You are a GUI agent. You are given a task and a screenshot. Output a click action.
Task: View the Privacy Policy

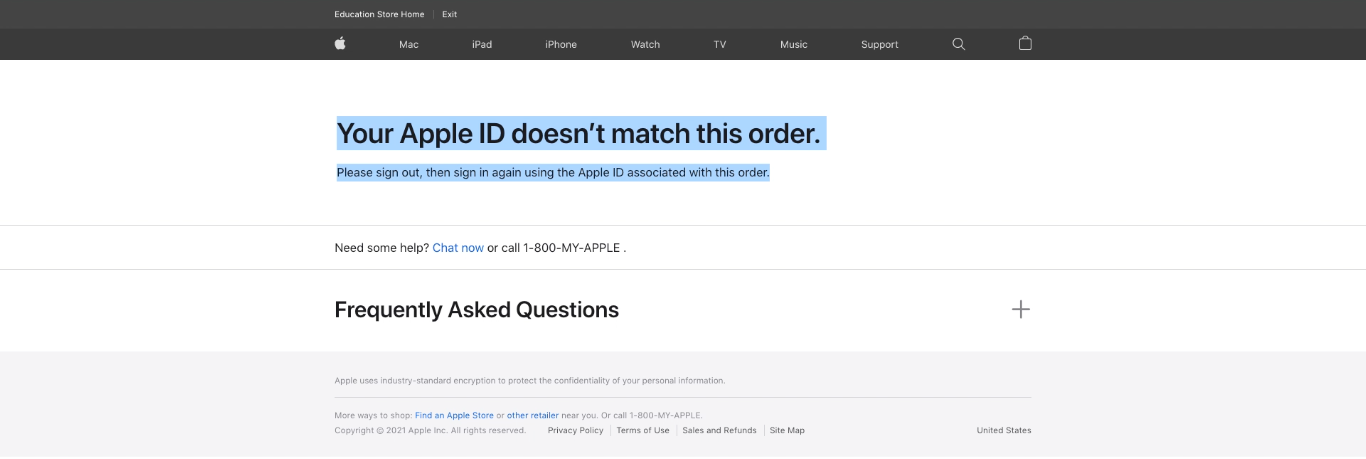(x=576, y=430)
